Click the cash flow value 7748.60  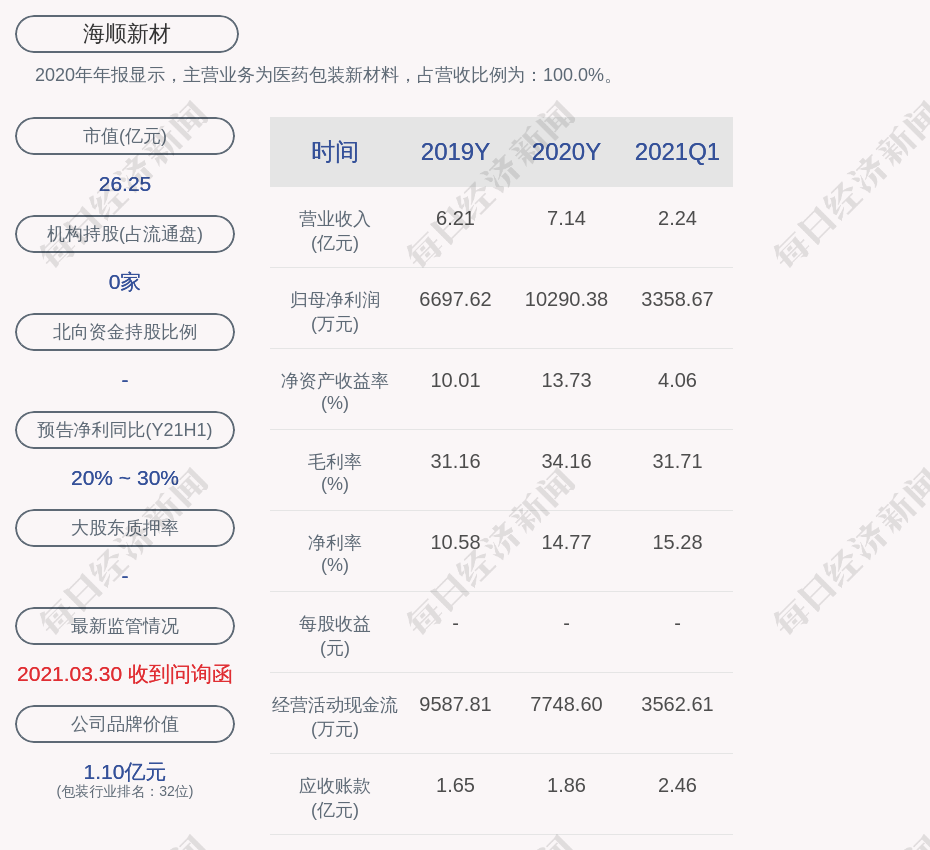click(x=566, y=705)
